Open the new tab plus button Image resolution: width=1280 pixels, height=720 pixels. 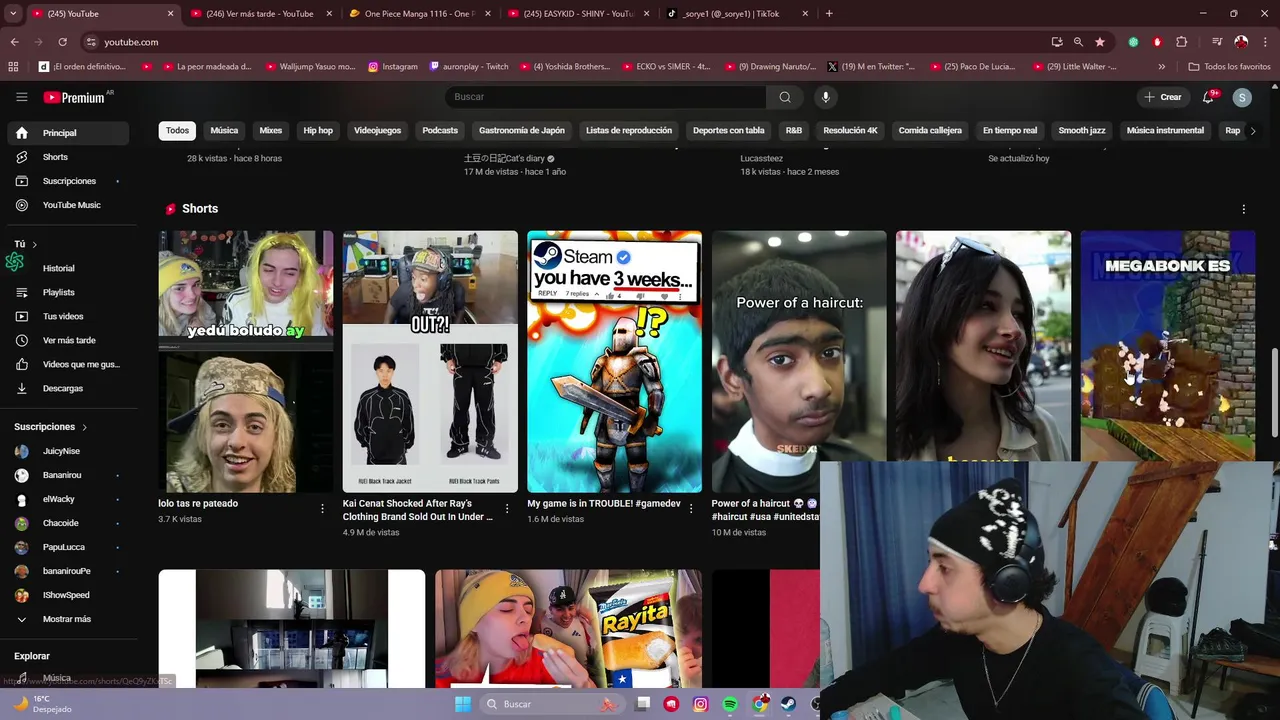click(x=829, y=14)
